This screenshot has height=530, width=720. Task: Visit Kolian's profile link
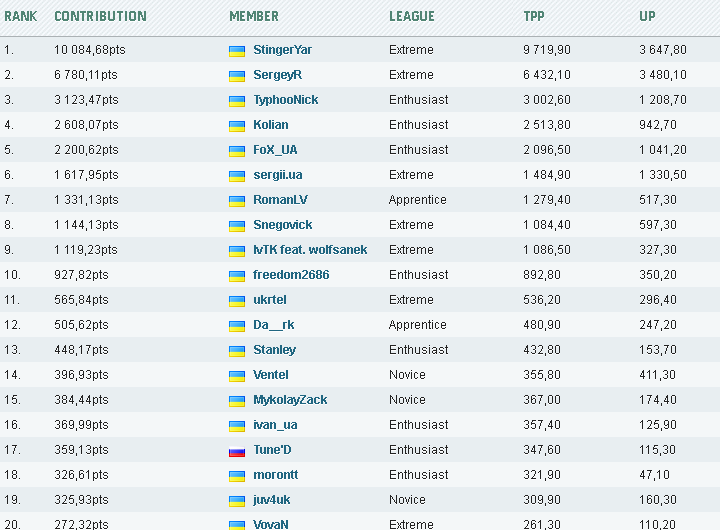[271, 124]
